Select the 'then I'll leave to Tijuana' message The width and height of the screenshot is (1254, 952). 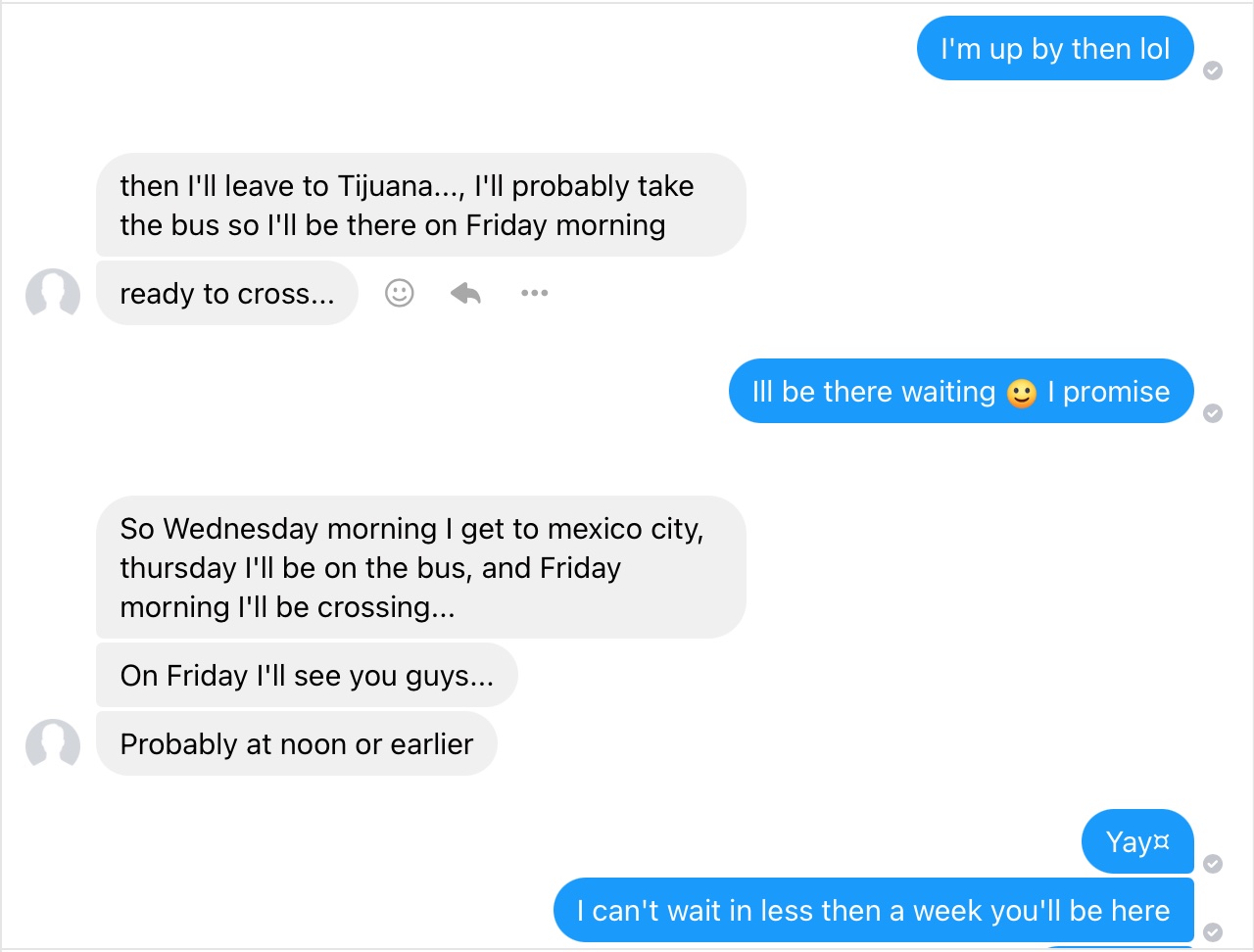pos(420,205)
